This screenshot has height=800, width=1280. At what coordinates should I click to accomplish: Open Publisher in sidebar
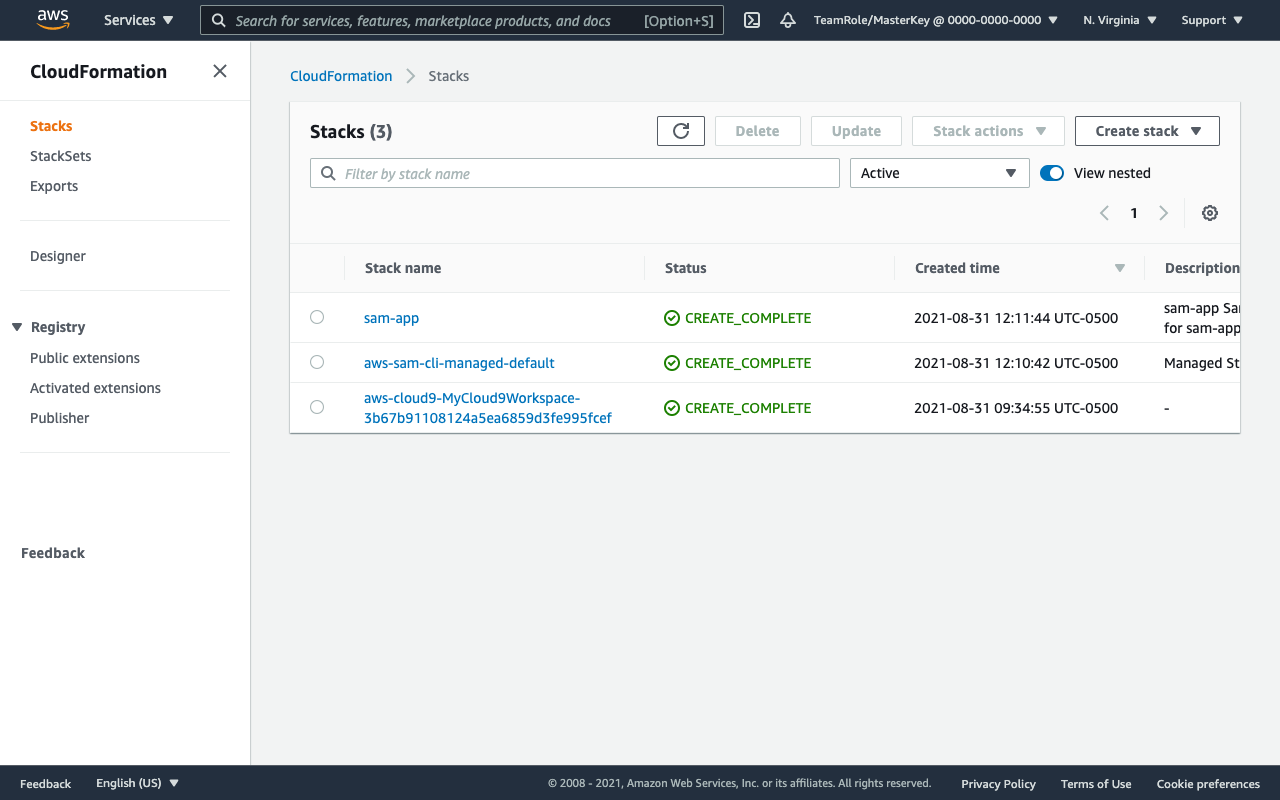point(60,418)
